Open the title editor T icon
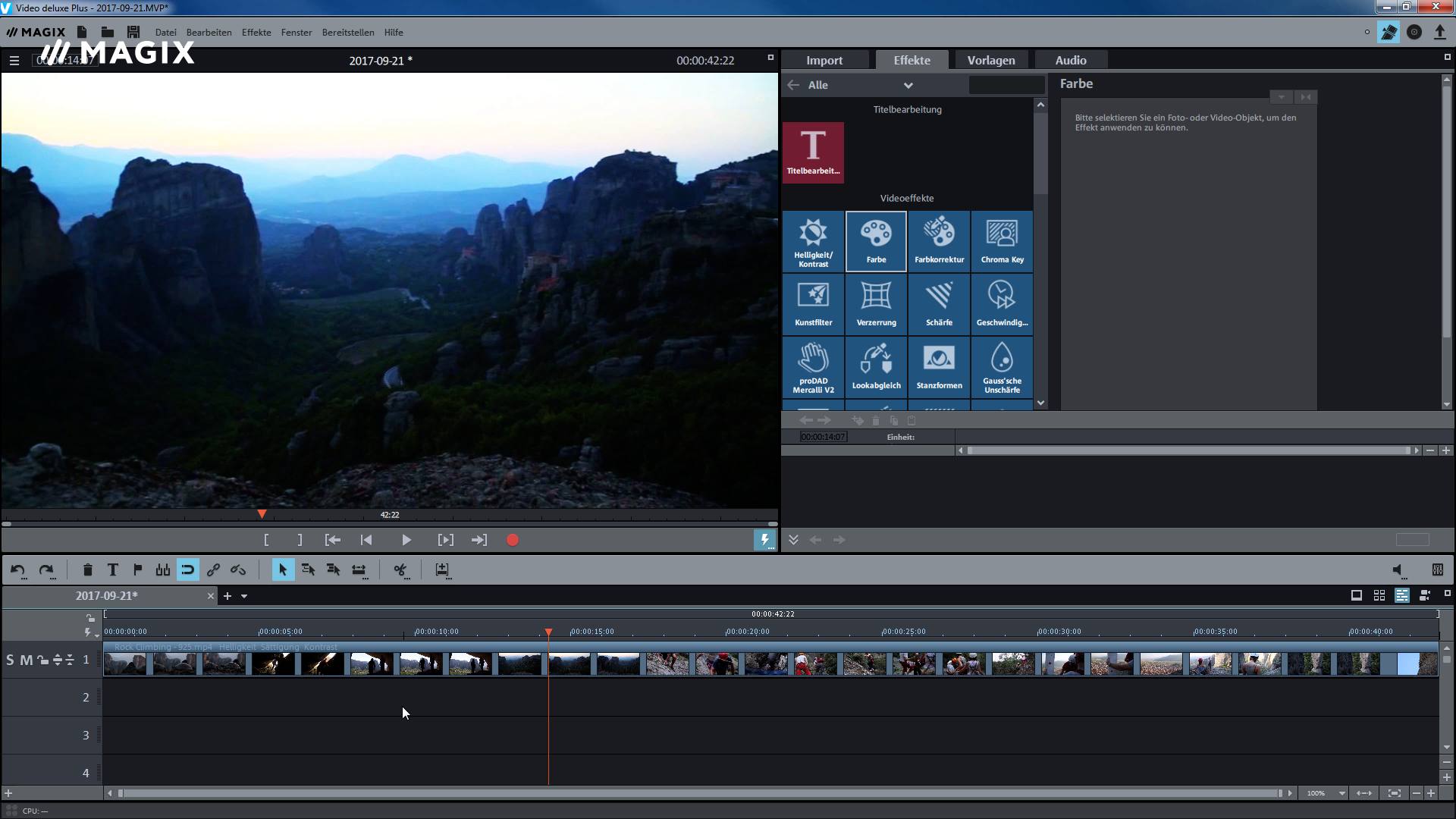The image size is (1456, 819). 112,570
